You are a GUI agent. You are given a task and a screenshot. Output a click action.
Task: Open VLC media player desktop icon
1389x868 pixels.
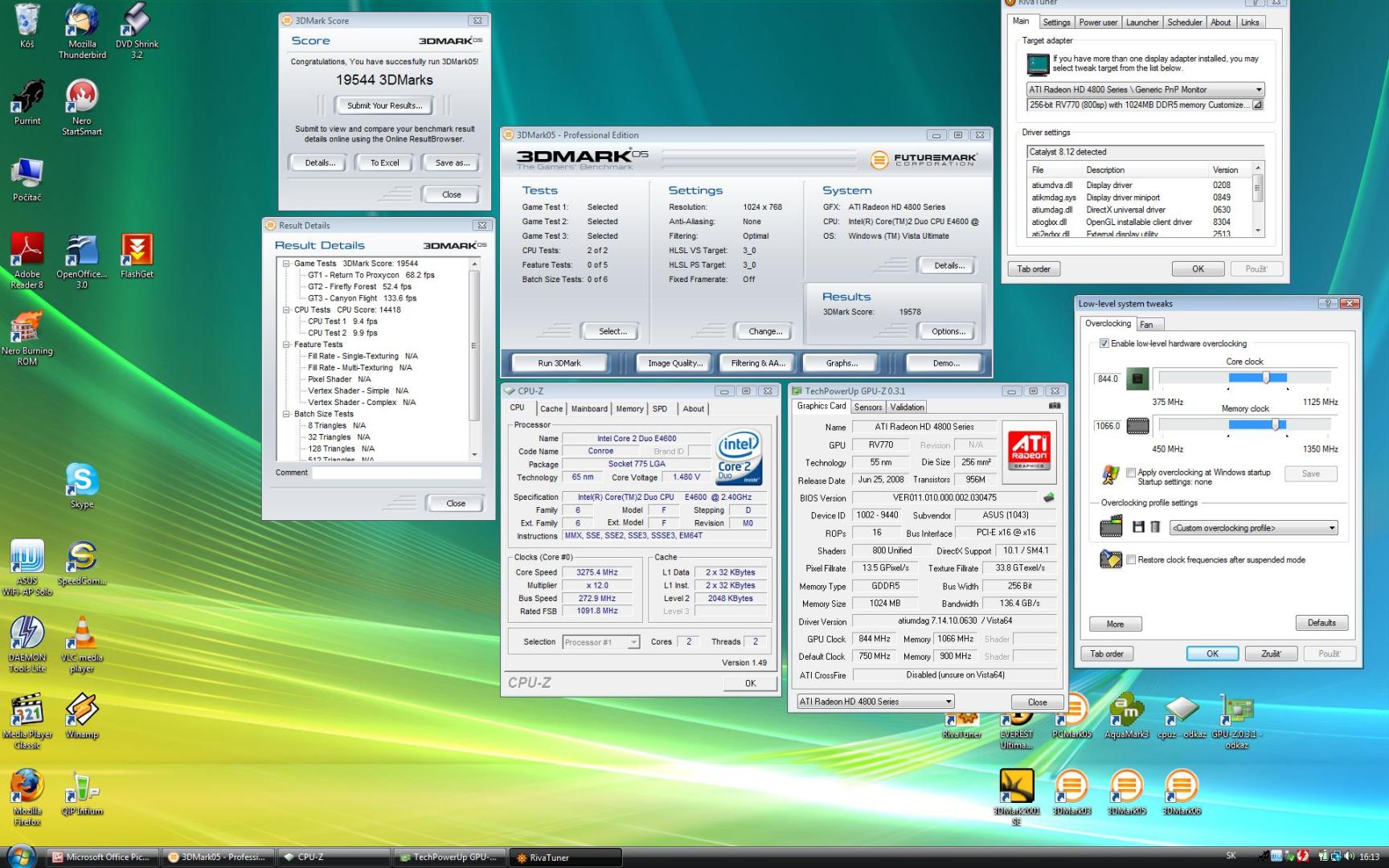pyautogui.click(x=82, y=645)
